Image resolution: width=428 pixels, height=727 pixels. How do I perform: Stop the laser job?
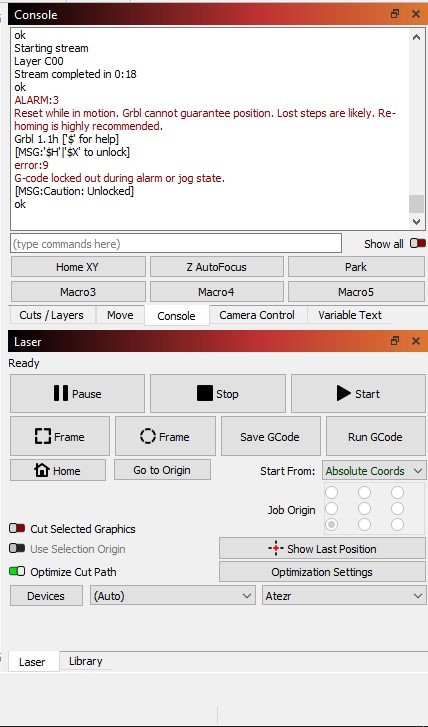pyautogui.click(x=217, y=394)
